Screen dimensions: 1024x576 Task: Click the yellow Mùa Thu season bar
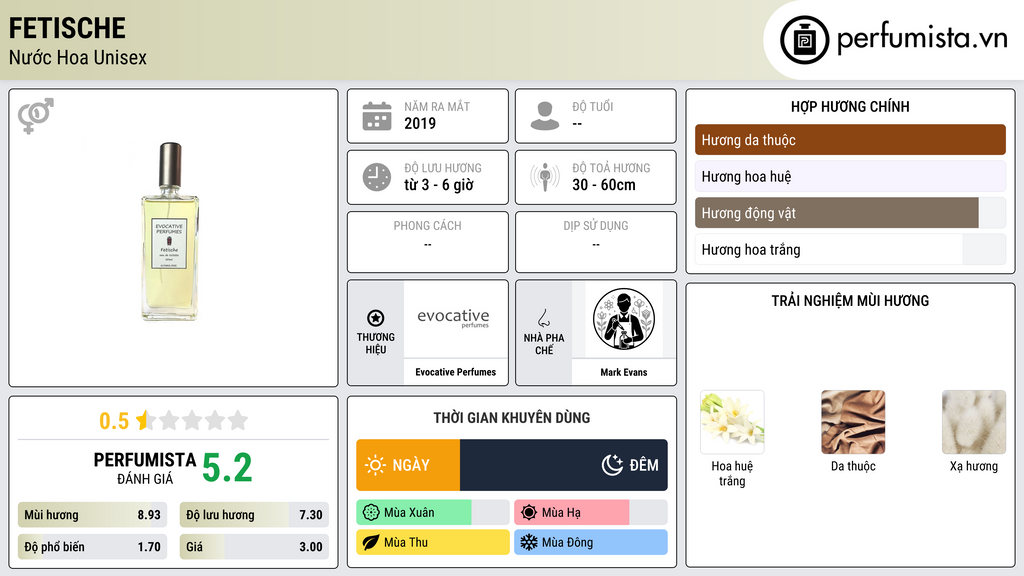433,542
